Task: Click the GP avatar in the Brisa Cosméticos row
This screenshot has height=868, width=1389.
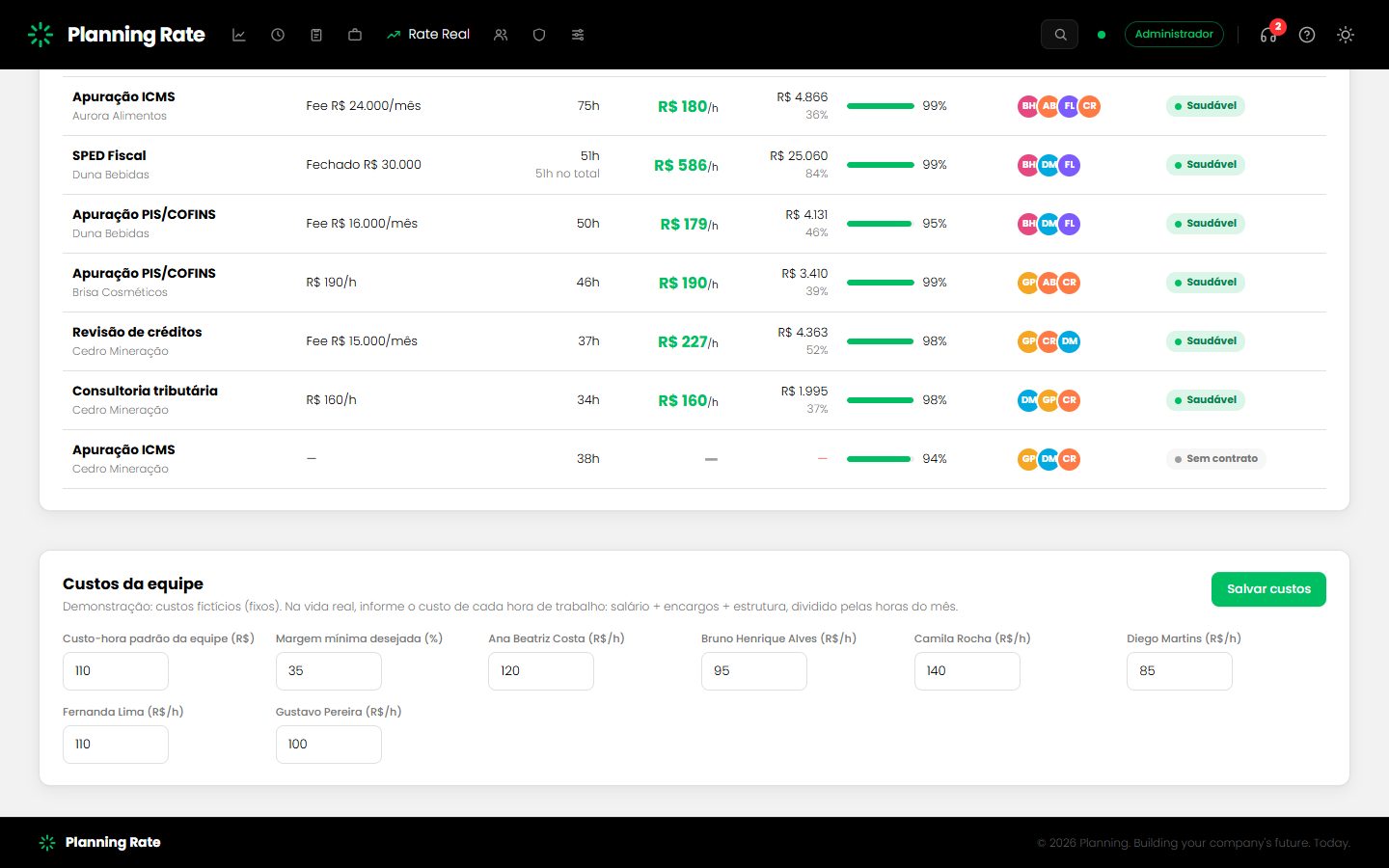Action: pyautogui.click(x=1028, y=283)
